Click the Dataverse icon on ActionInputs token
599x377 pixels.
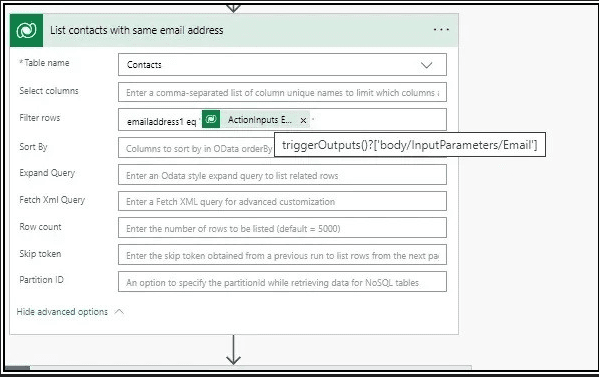(211, 120)
